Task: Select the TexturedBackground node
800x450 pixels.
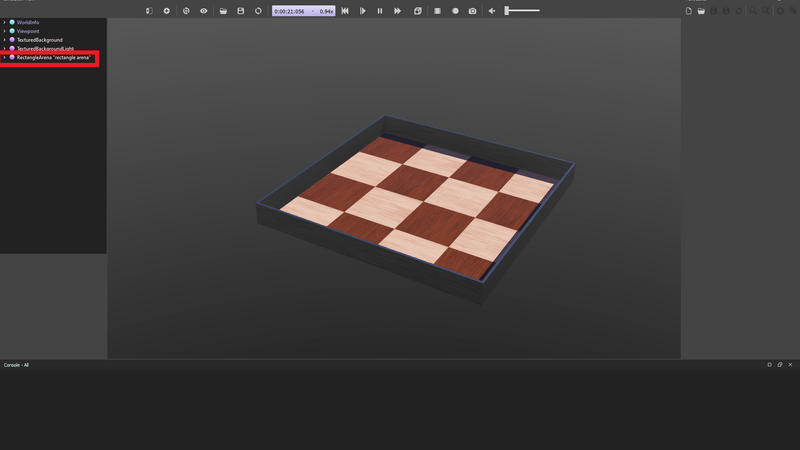Action: [x=39, y=40]
